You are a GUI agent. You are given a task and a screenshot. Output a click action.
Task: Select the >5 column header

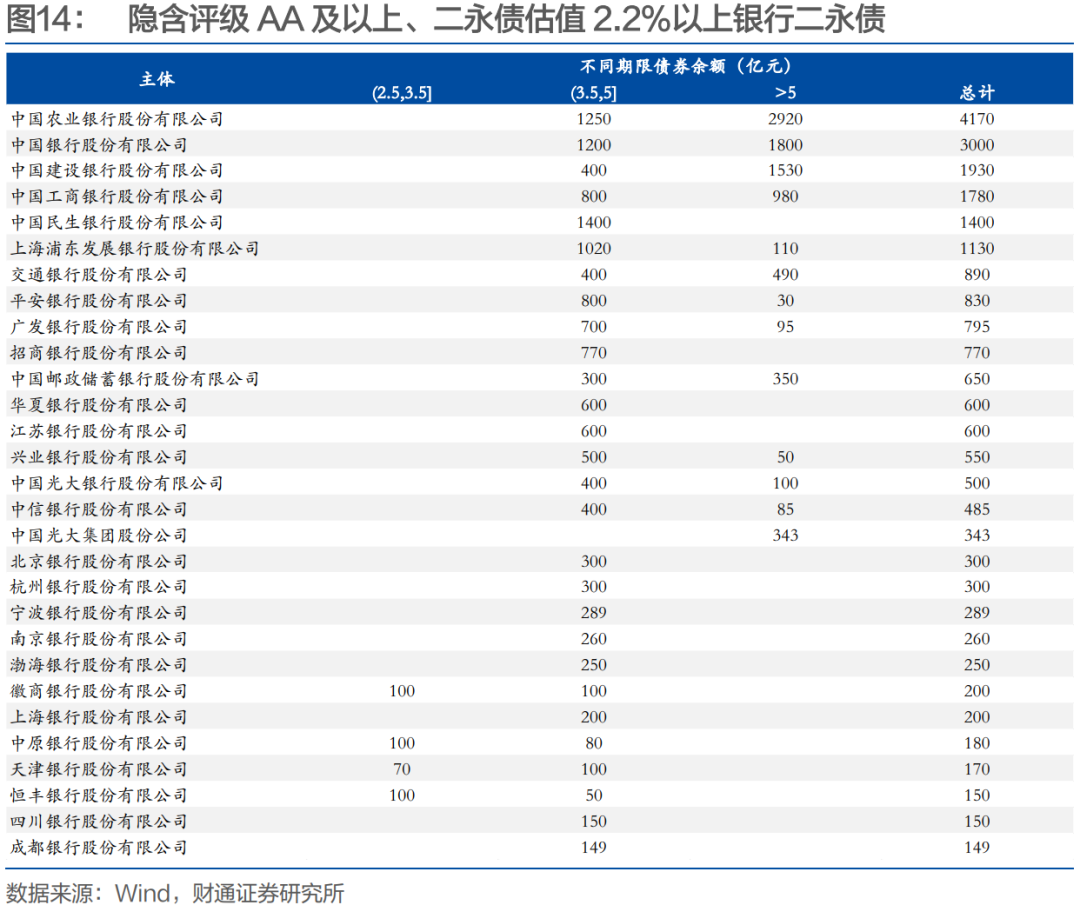click(x=785, y=92)
